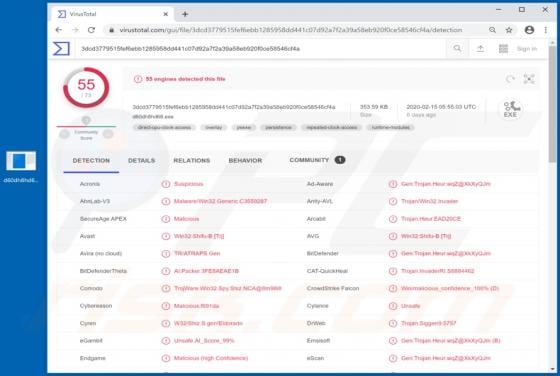Click the persistence tag

(278, 127)
